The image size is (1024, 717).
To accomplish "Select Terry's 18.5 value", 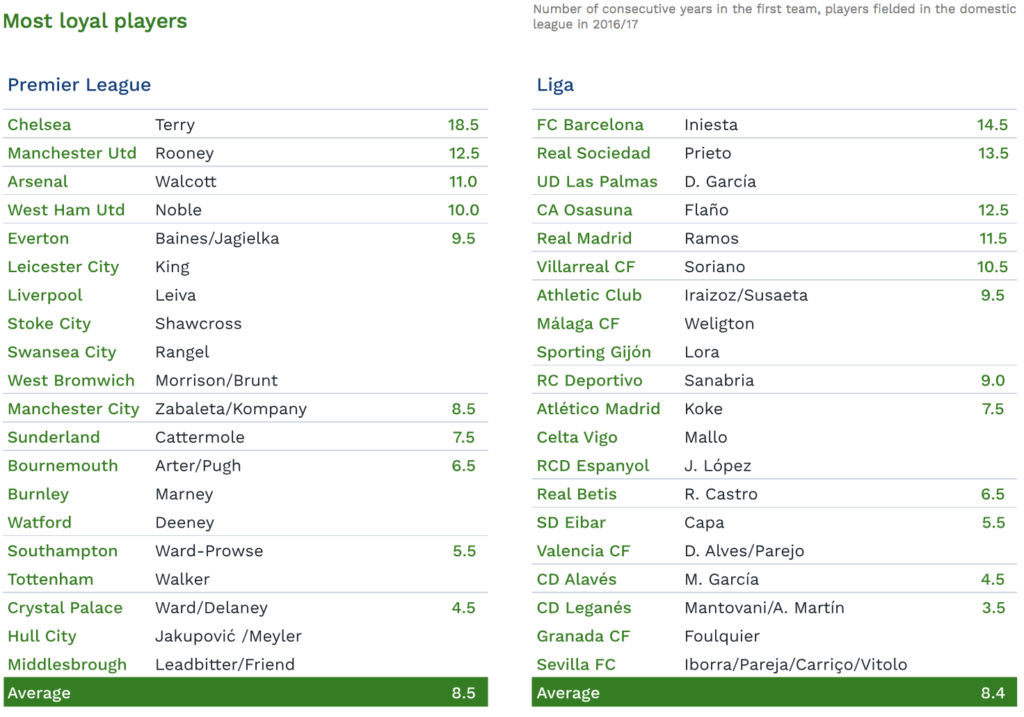I will [x=463, y=125].
